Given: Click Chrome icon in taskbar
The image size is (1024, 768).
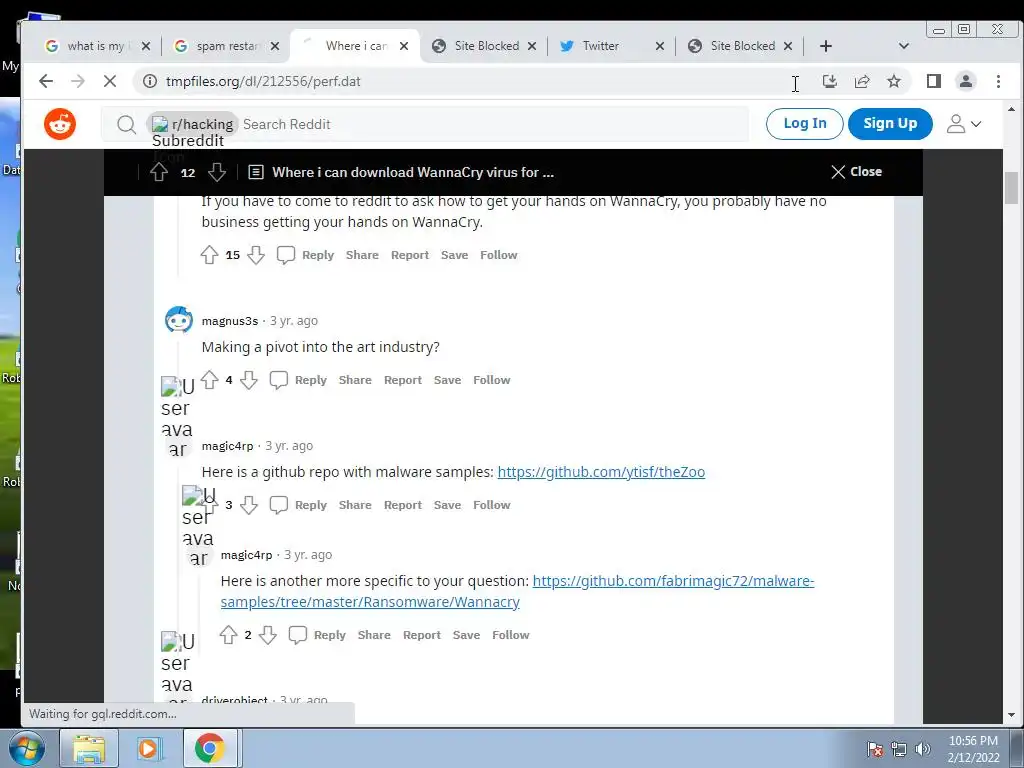Looking at the screenshot, I should coord(209,748).
